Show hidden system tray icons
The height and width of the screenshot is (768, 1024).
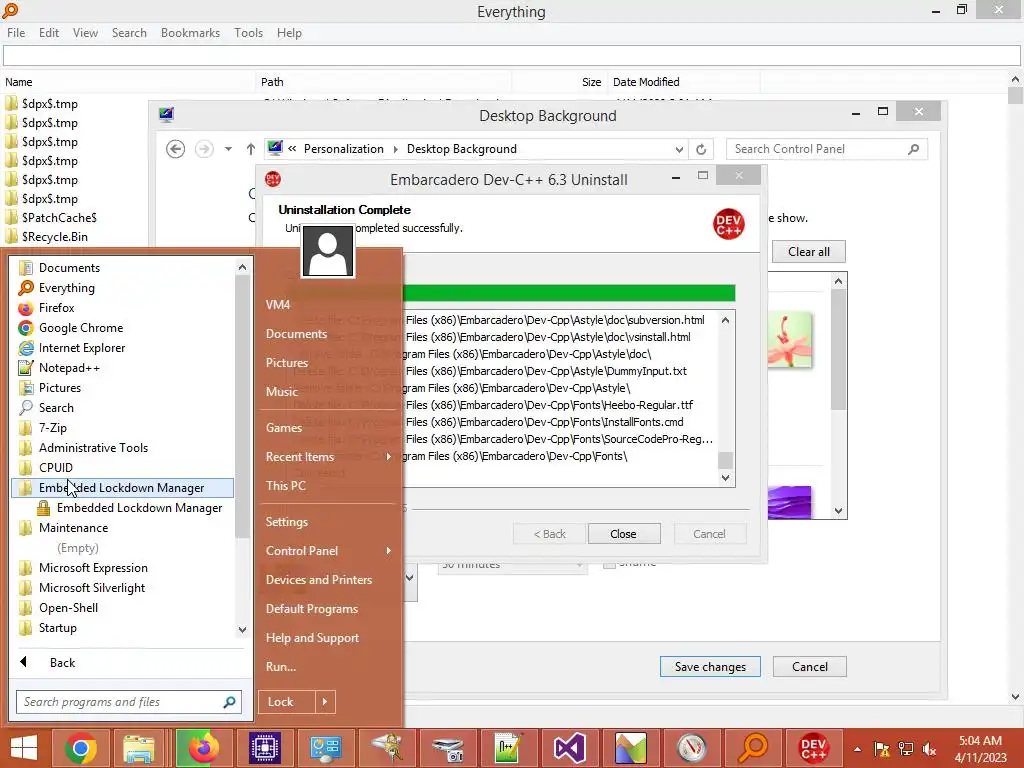click(x=857, y=749)
